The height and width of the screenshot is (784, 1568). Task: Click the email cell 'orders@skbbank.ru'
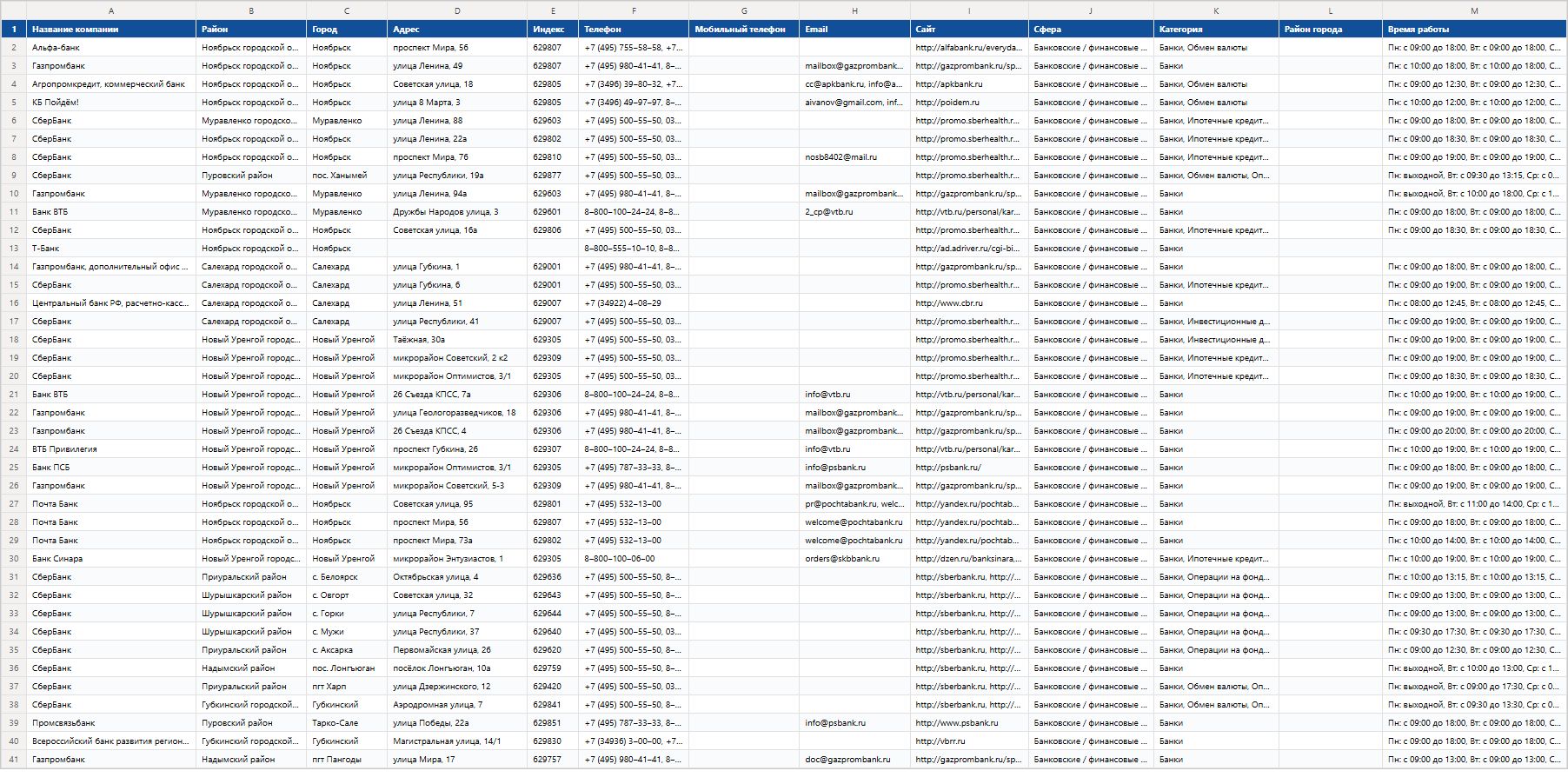(x=854, y=559)
